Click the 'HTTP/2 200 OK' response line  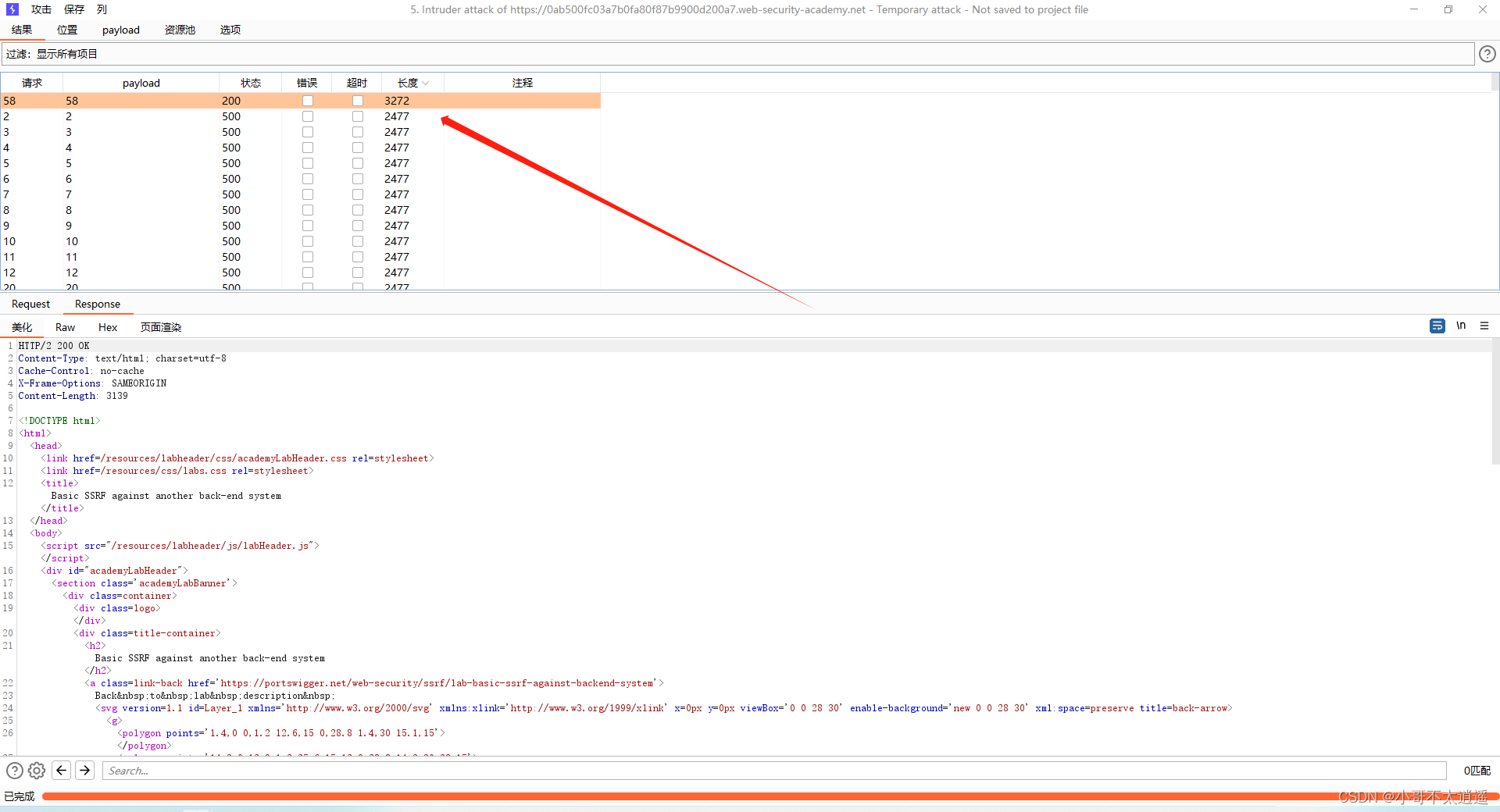tap(54, 346)
